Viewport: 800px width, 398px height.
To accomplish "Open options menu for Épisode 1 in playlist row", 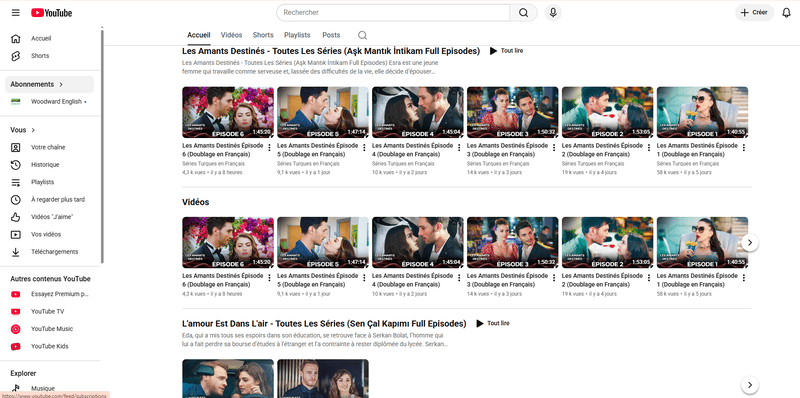I will (744, 148).
